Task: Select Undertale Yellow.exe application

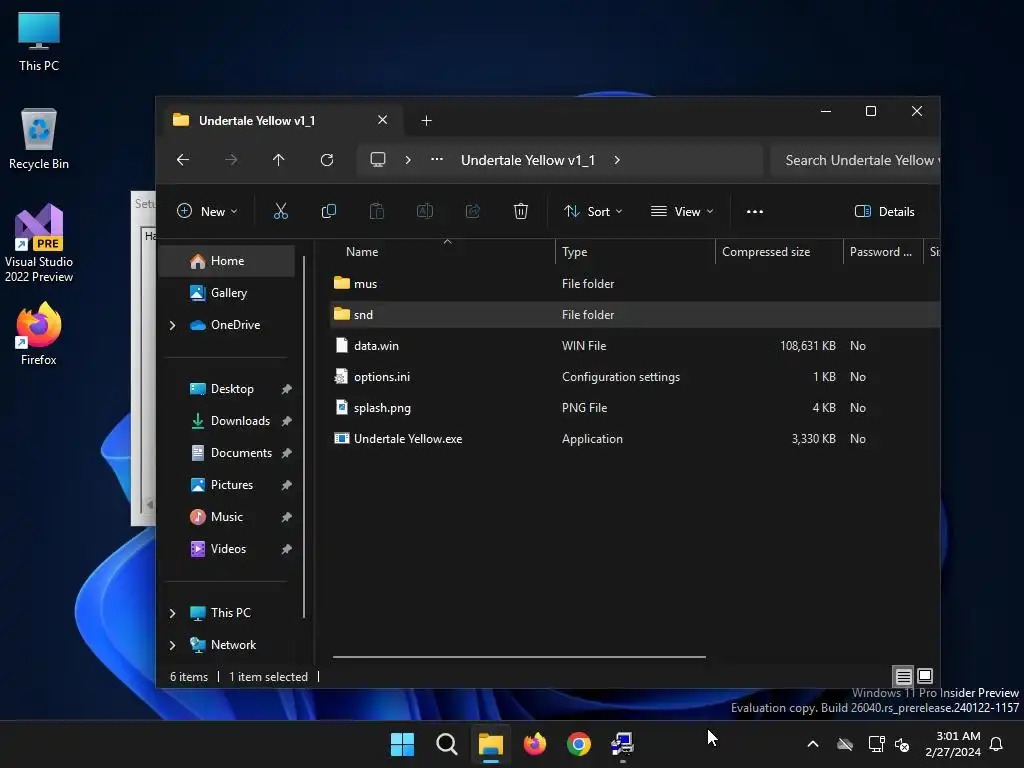Action: point(636,439)
